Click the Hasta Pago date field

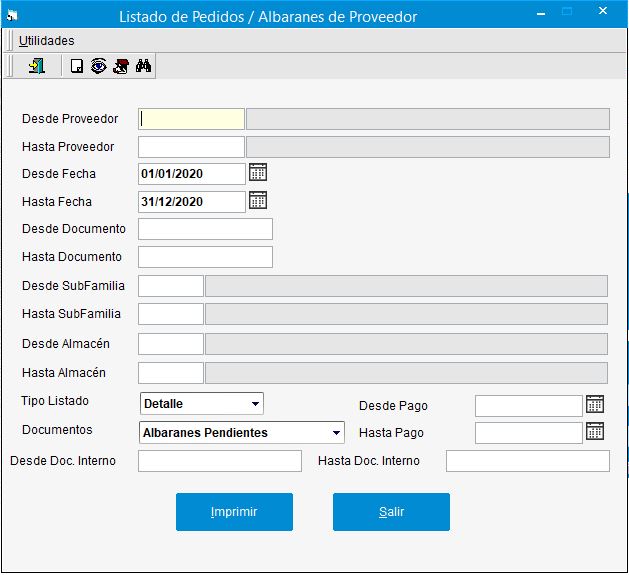(x=529, y=433)
